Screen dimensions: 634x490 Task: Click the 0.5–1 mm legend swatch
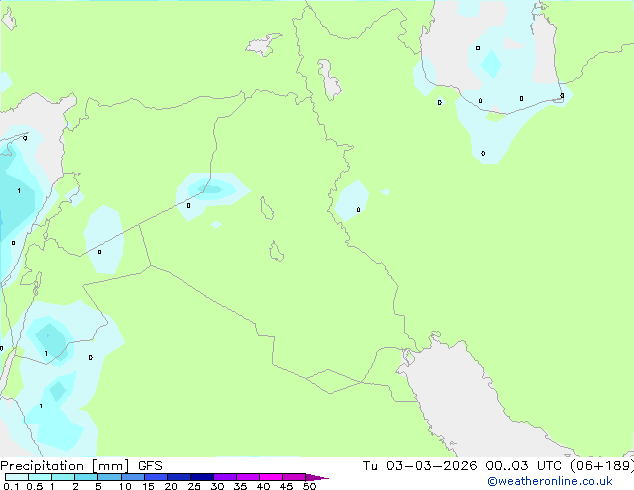click(x=40, y=477)
